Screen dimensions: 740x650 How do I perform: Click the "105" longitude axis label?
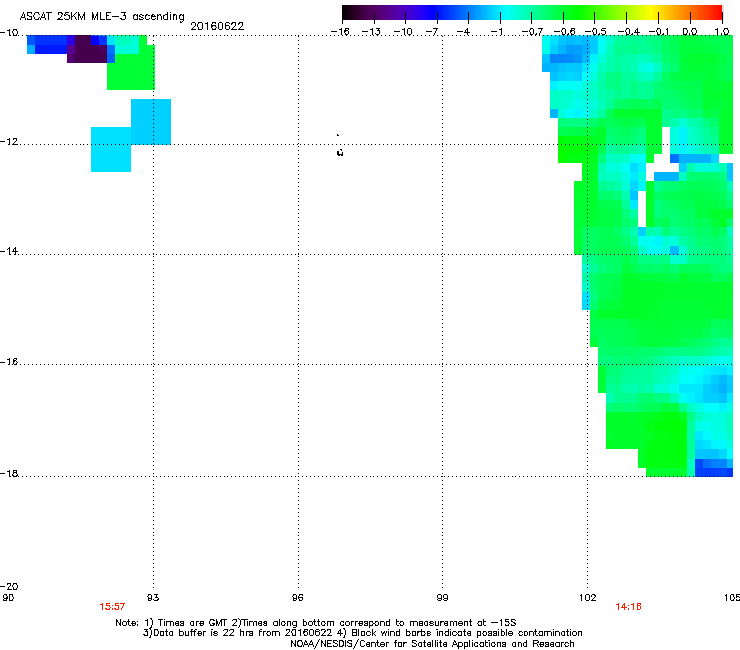click(732, 598)
